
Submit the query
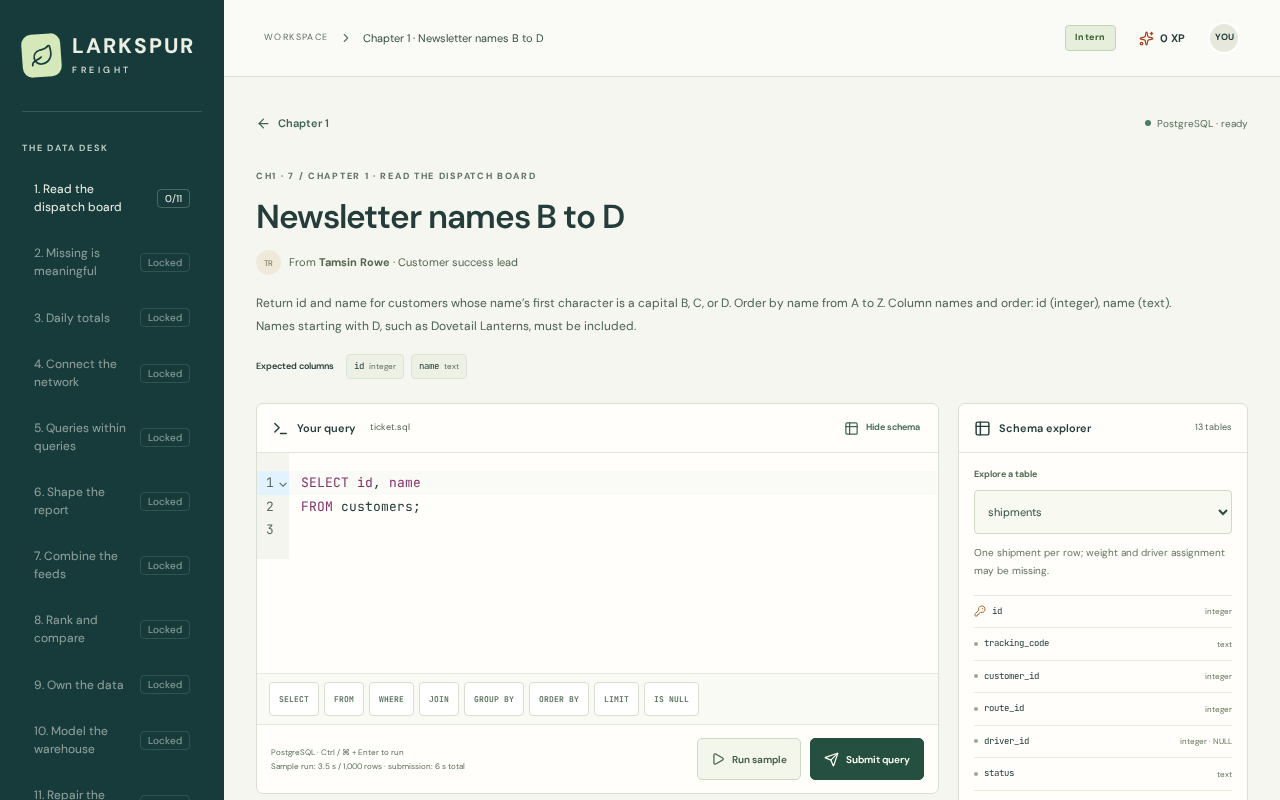point(867,759)
